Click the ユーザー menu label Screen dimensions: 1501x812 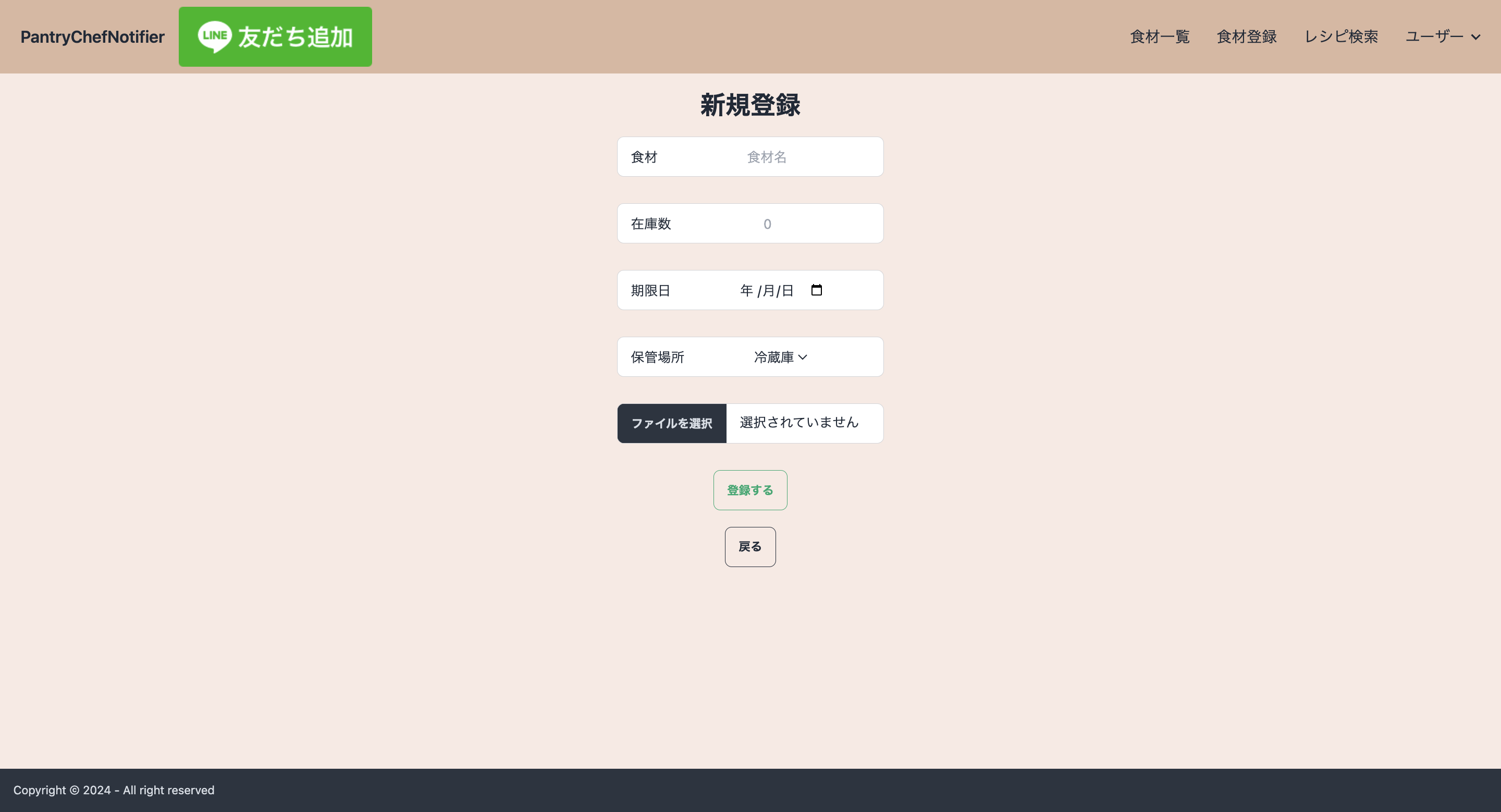pos(1434,36)
